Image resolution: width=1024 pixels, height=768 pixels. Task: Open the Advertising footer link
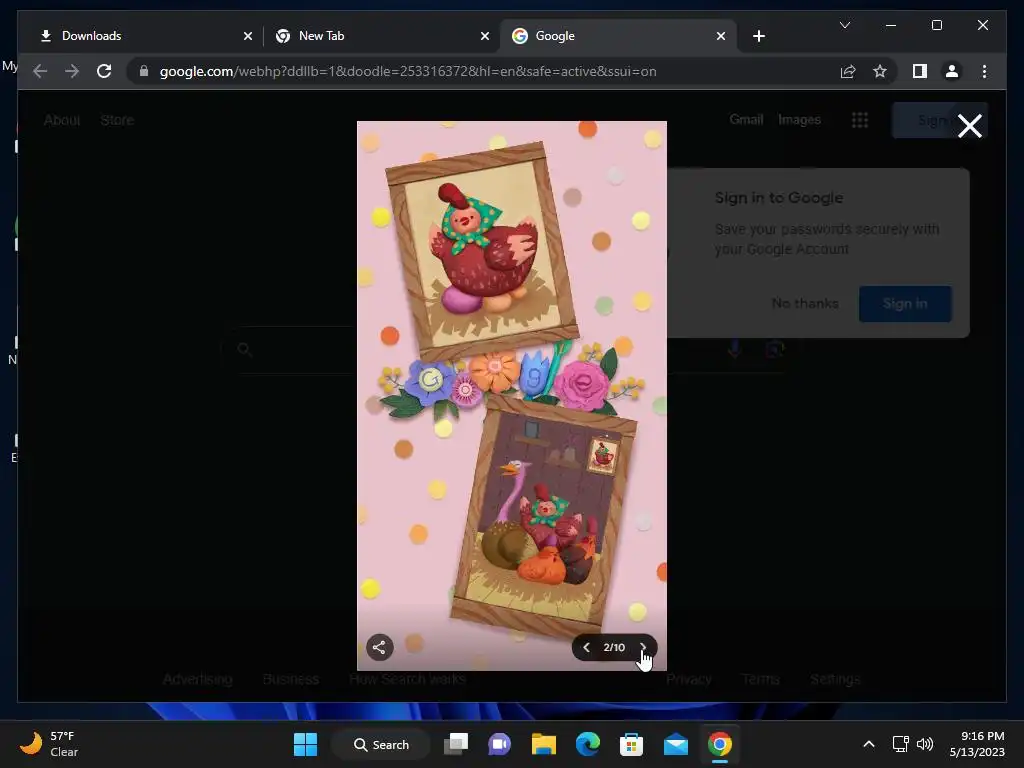tap(197, 679)
